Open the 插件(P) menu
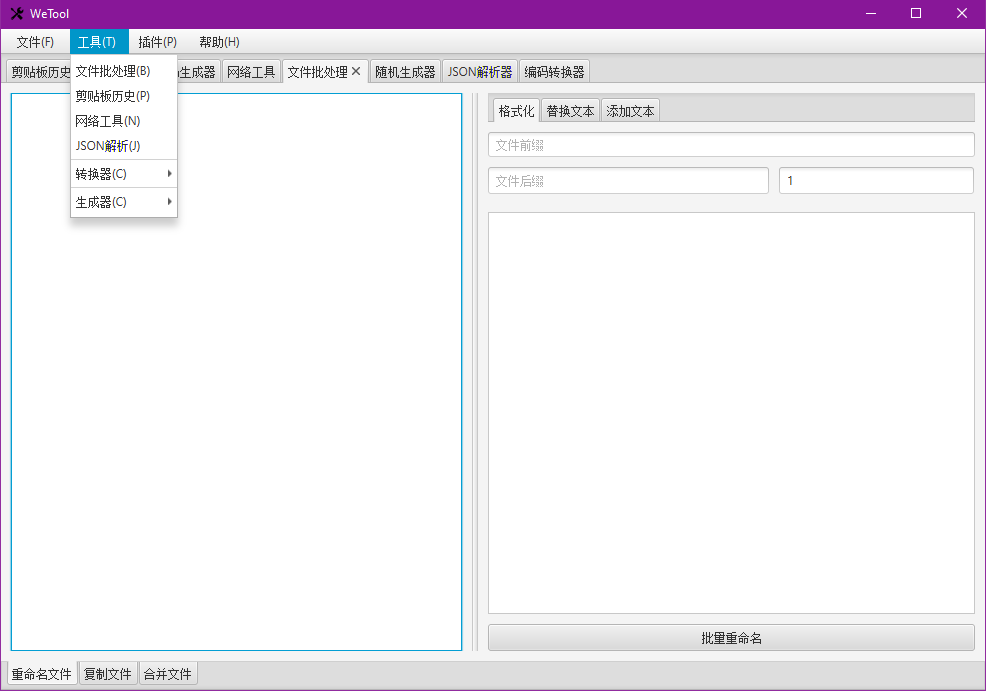This screenshot has height=691, width=986. 157,41
